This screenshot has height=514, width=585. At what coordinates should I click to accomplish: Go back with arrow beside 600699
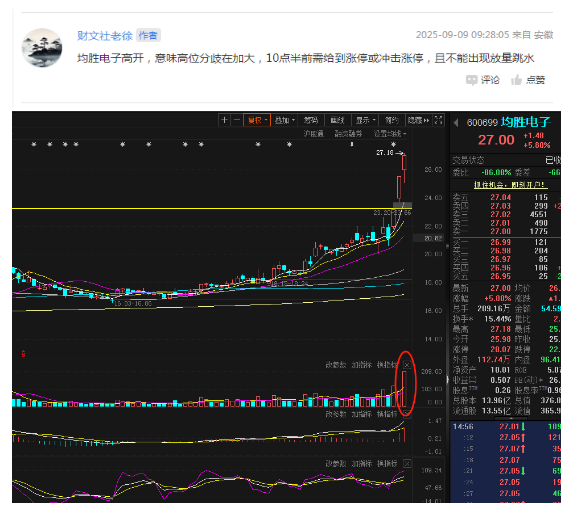click(x=456, y=123)
